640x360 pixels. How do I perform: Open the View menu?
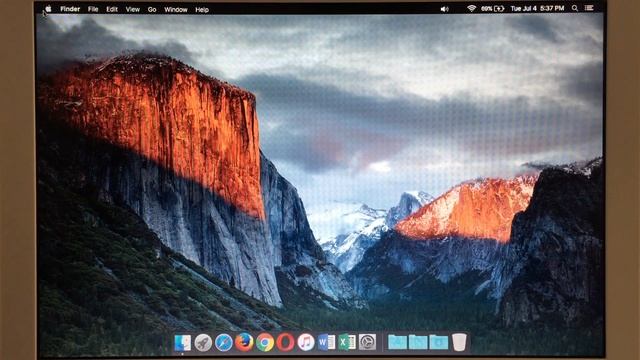click(133, 9)
